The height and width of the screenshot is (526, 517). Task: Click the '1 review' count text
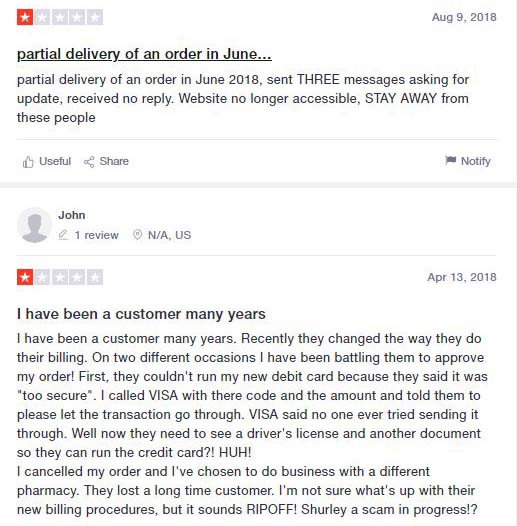point(97,235)
